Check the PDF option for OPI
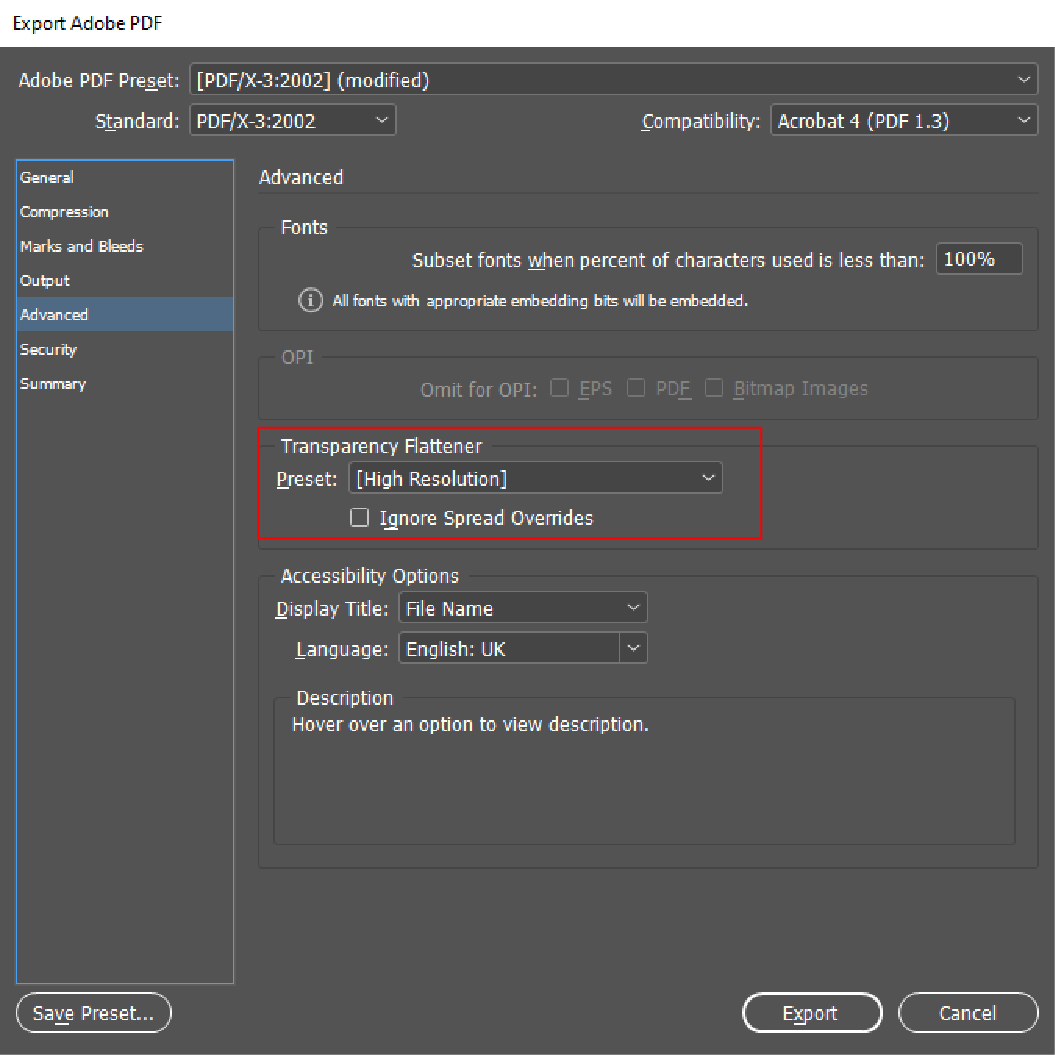Screen dimensions: 1055x1055 coord(636,388)
